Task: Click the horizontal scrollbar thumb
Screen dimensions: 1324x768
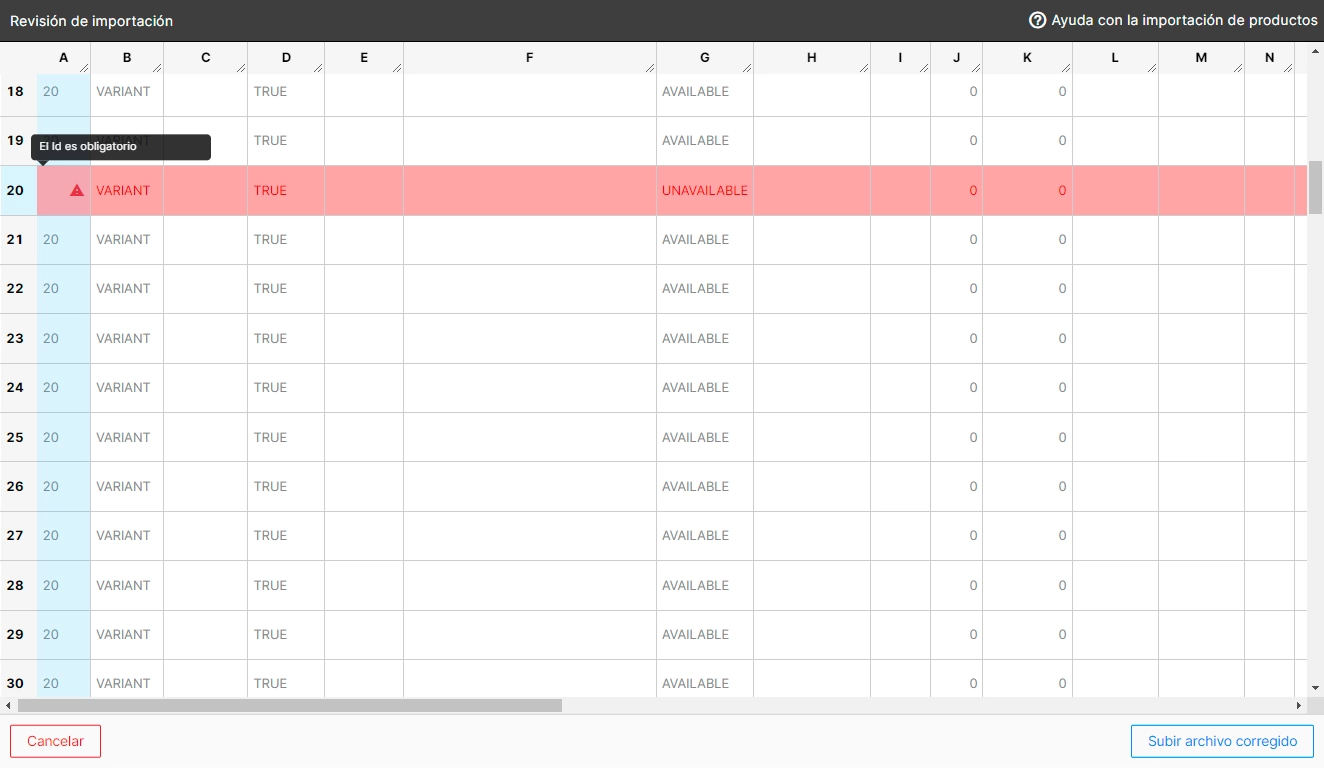Action: click(290, 706)
